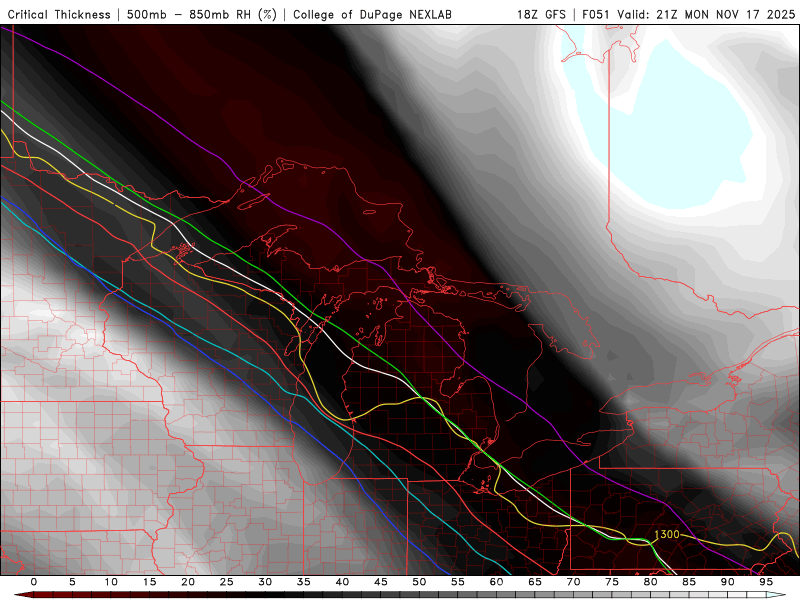Image resolution: width=800 pixels, height=600 pixels.
Task: Click the "75" value on the color scale
Action: click(612, 582)
